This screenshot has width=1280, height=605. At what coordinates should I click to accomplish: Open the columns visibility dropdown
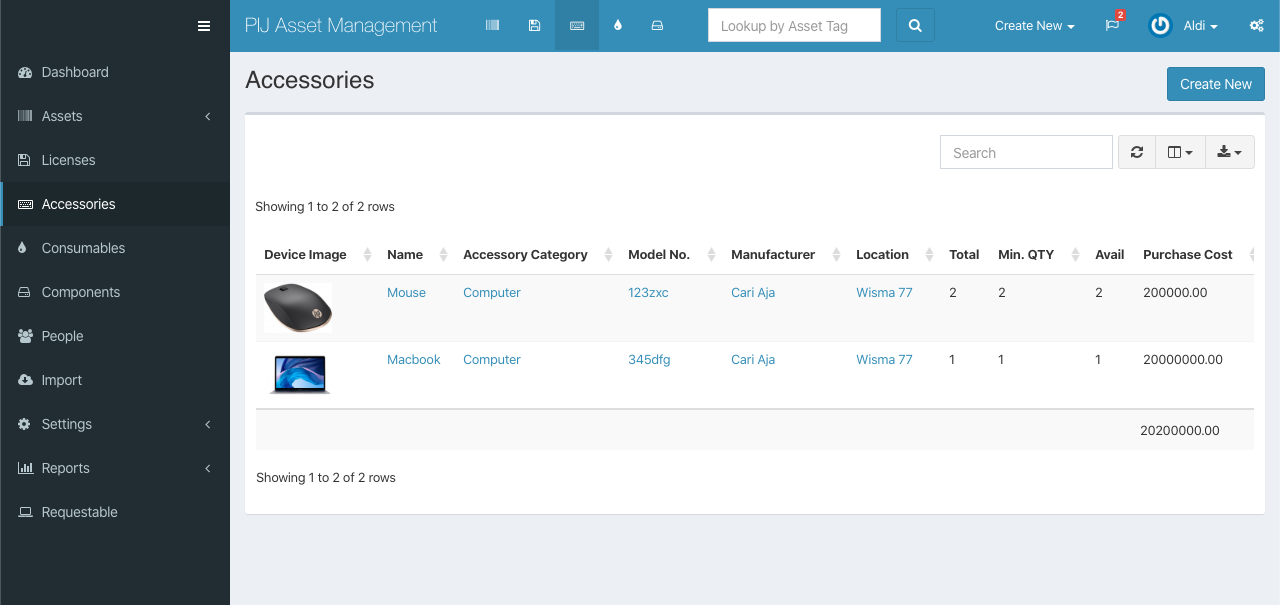tap(1180, 152)
